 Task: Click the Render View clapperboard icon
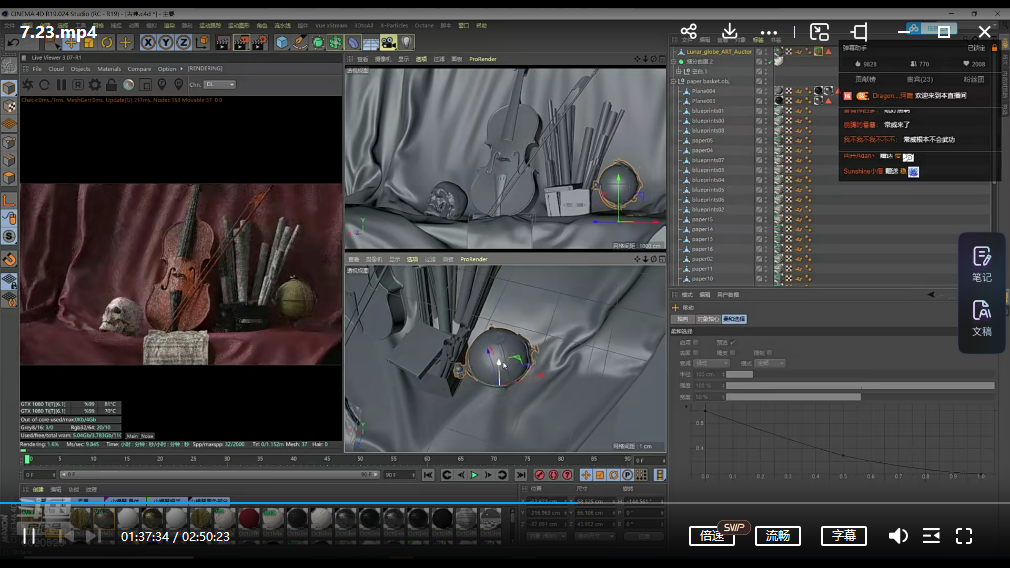tap(222, 43)
